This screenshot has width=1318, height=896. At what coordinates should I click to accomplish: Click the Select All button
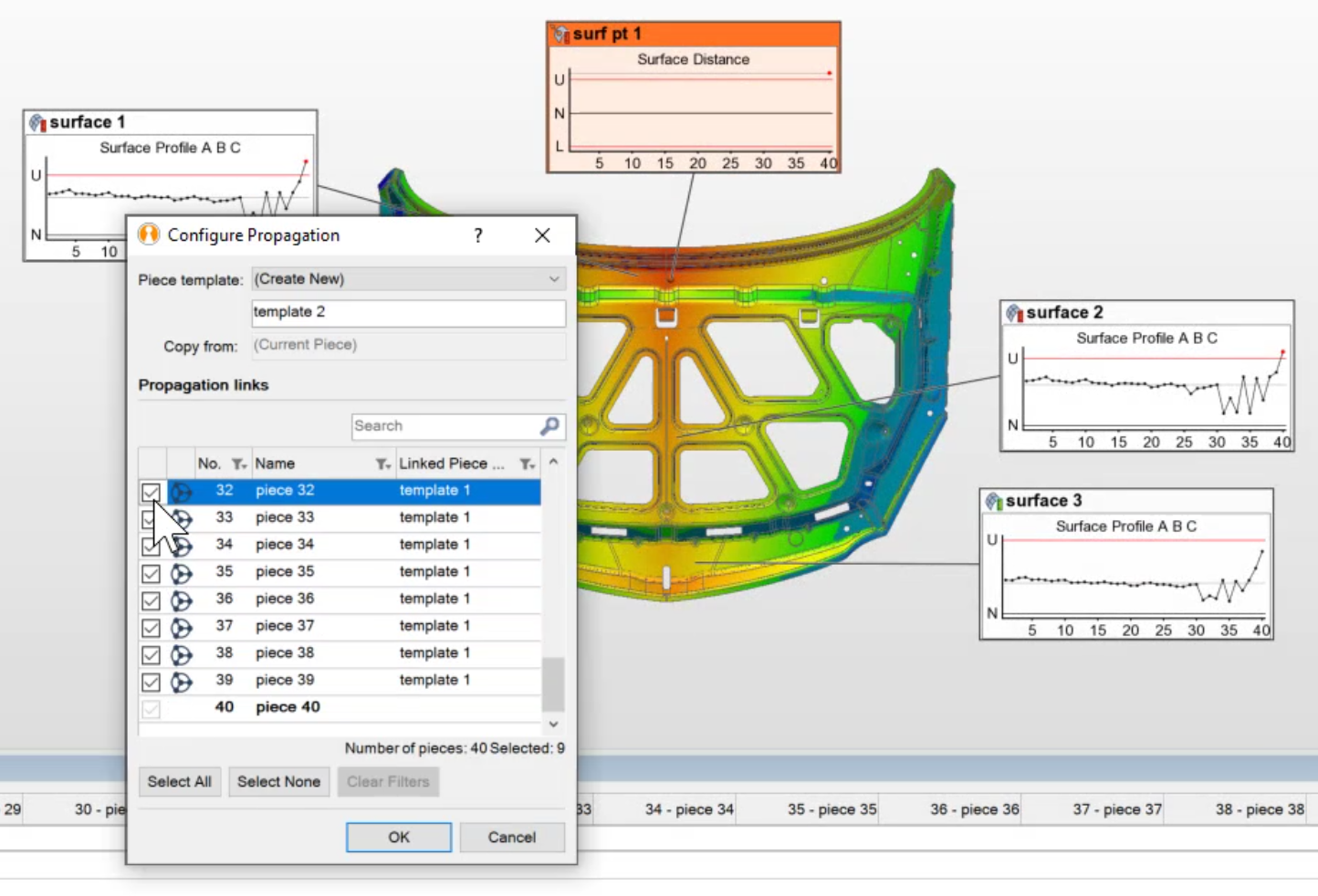tap(180, 782)
